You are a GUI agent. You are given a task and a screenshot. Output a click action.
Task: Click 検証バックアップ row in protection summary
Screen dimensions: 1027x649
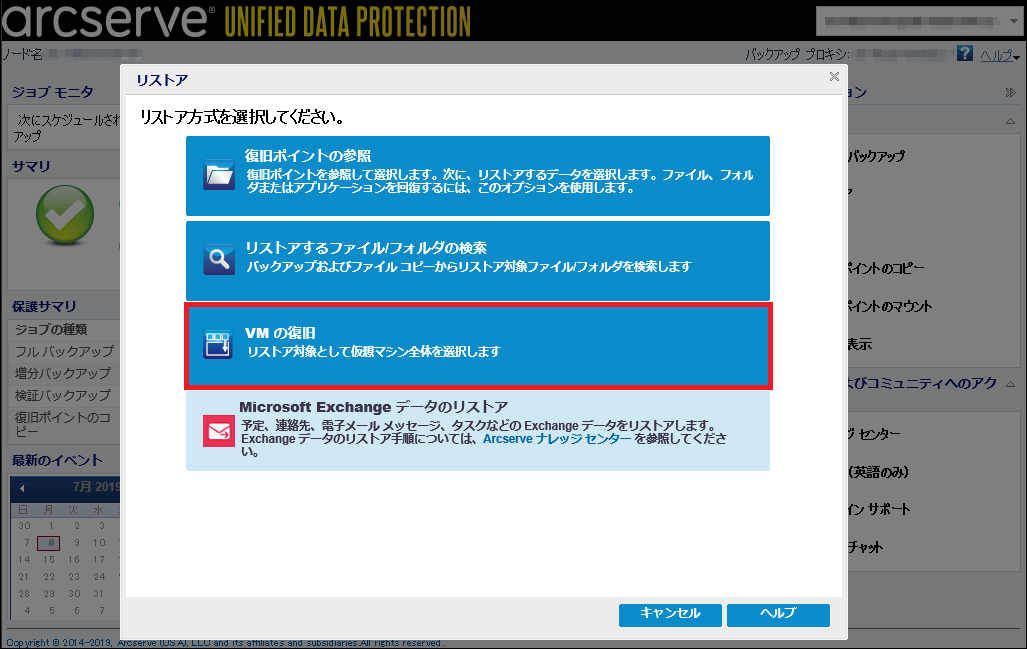(64, 396)
